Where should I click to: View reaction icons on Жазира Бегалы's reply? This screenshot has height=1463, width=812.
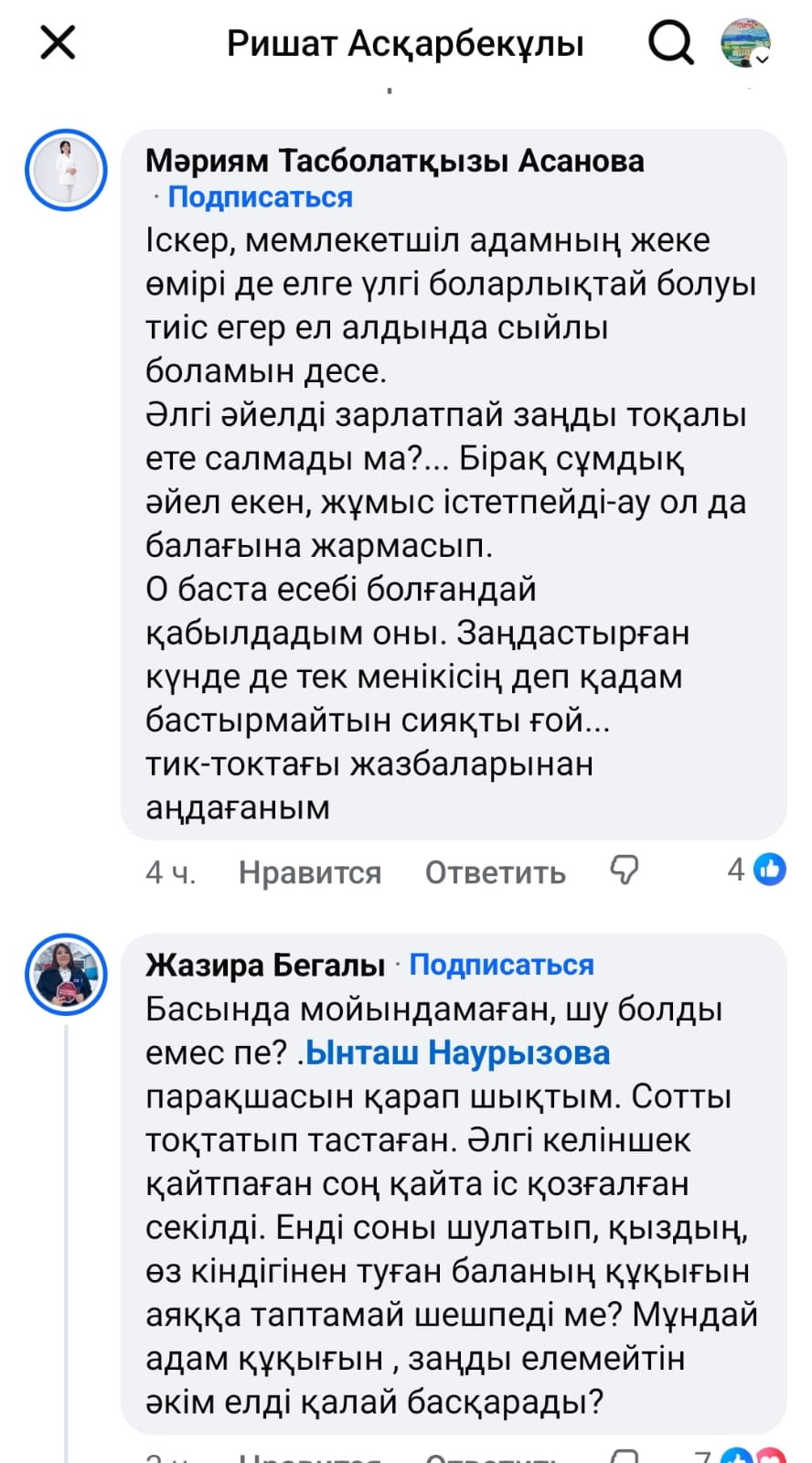752,1456
